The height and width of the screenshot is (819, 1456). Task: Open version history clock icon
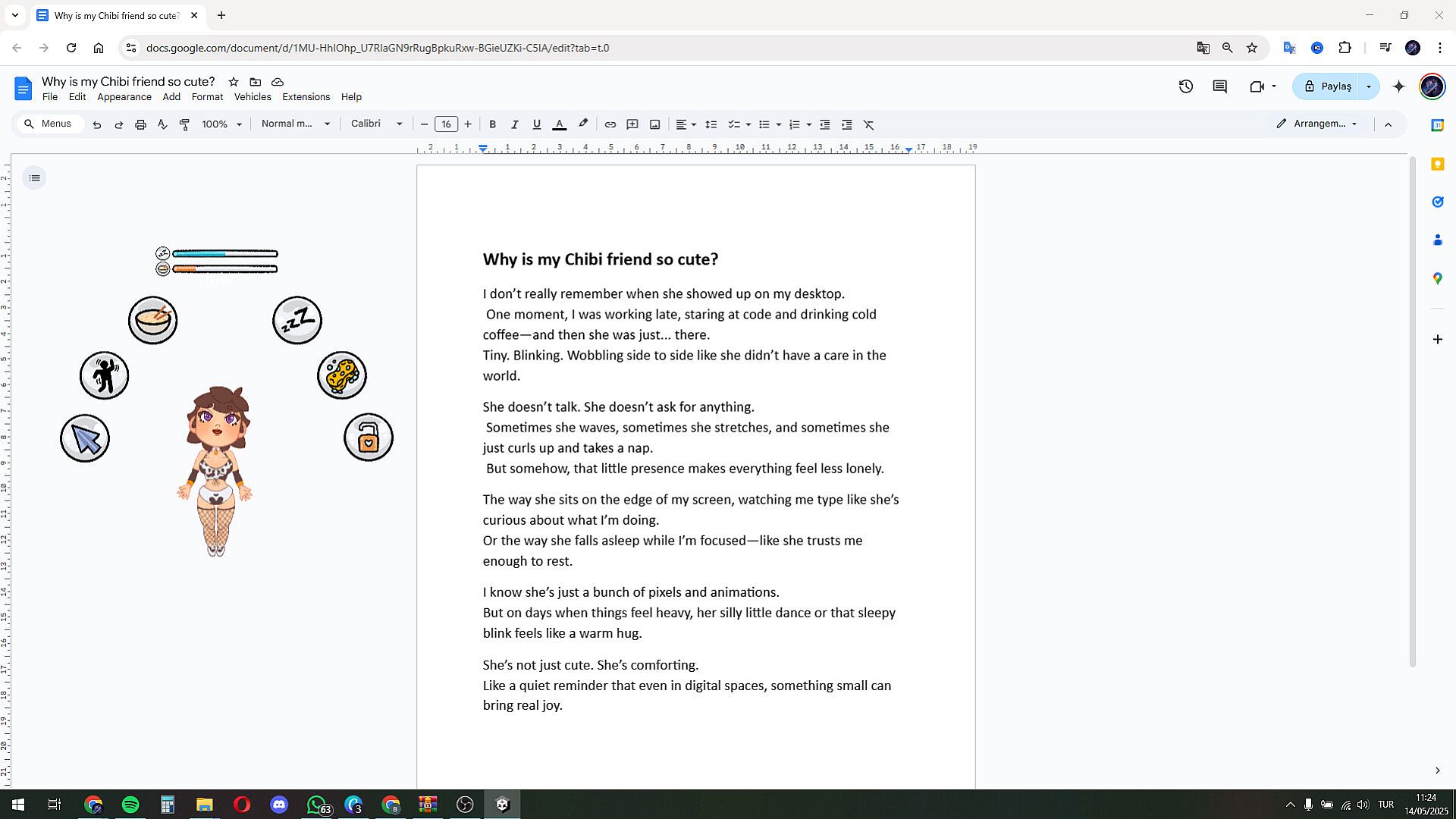(1185, 86)
